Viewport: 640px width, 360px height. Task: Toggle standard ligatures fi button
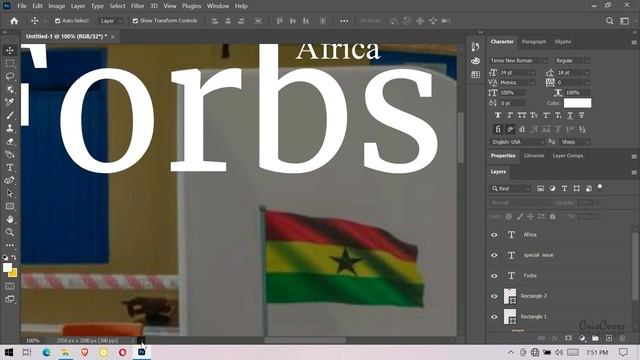click(x=498, y=129)
